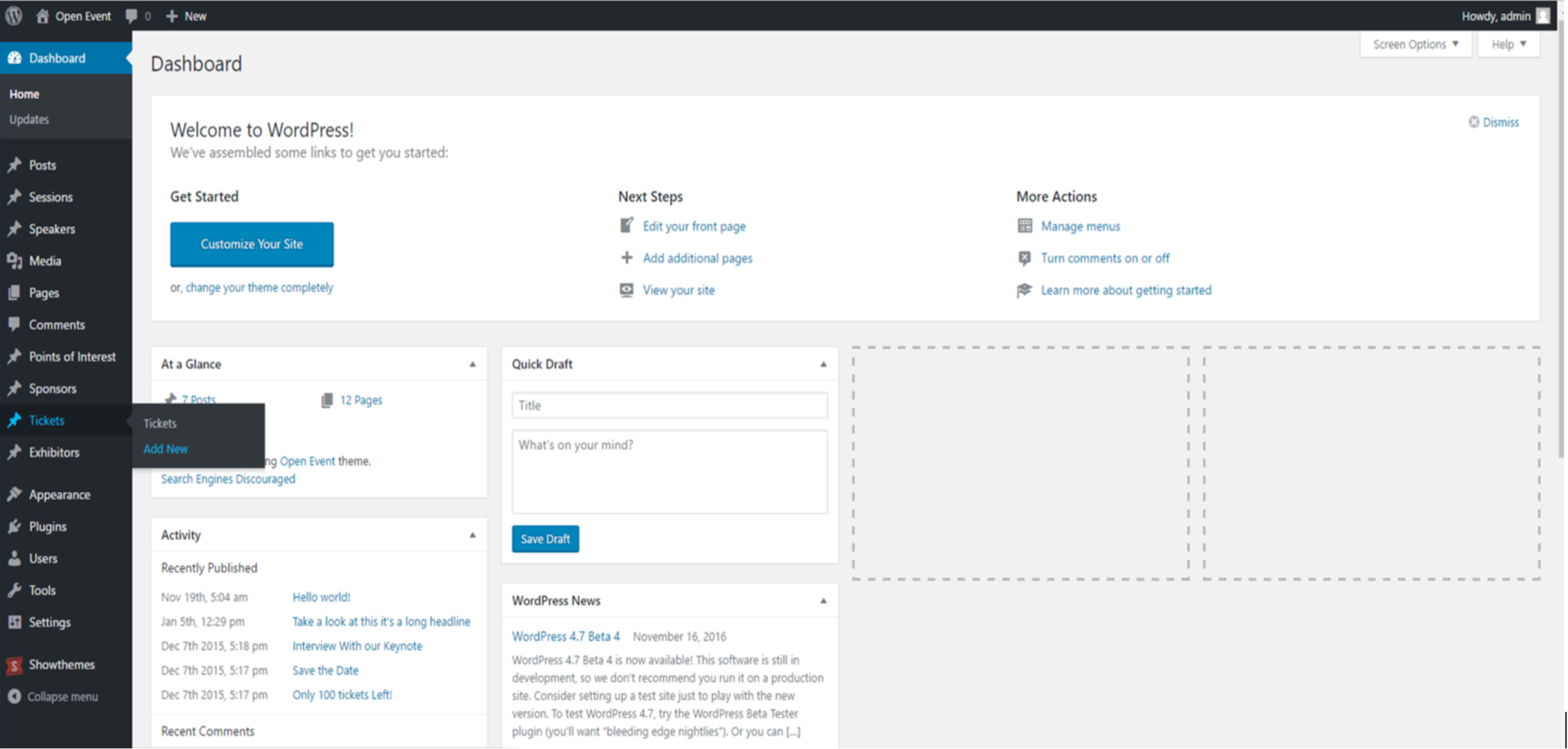Click the Sessions pin icon in sidebar
The height and width of the screenshot is (749, 1568).
tap(14, 197)
